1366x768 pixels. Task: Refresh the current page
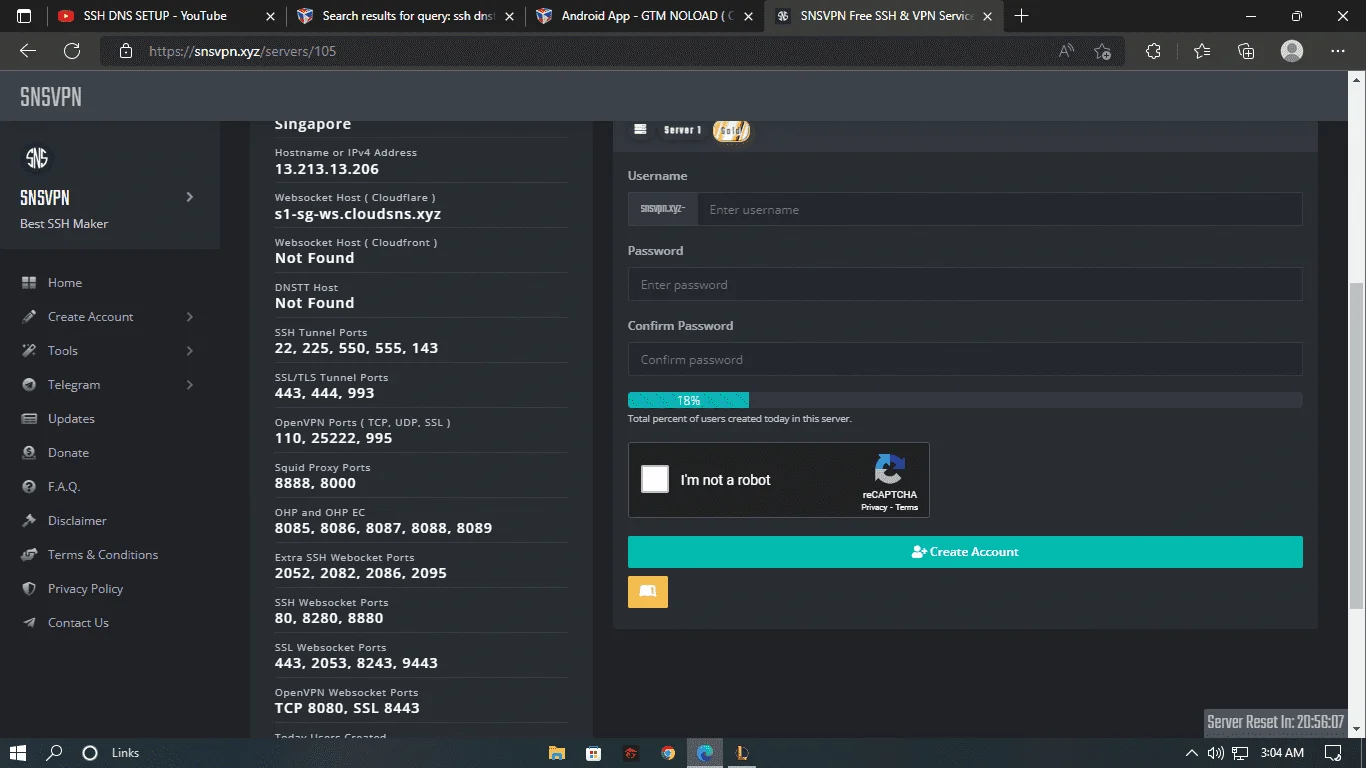(72, 51)
